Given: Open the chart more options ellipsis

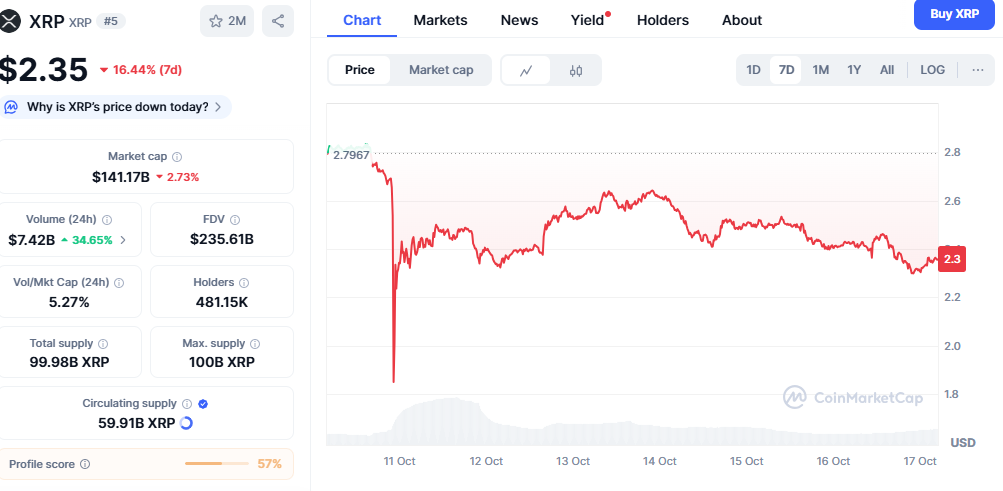Looking at the screenshot, I should coord(977,70).
